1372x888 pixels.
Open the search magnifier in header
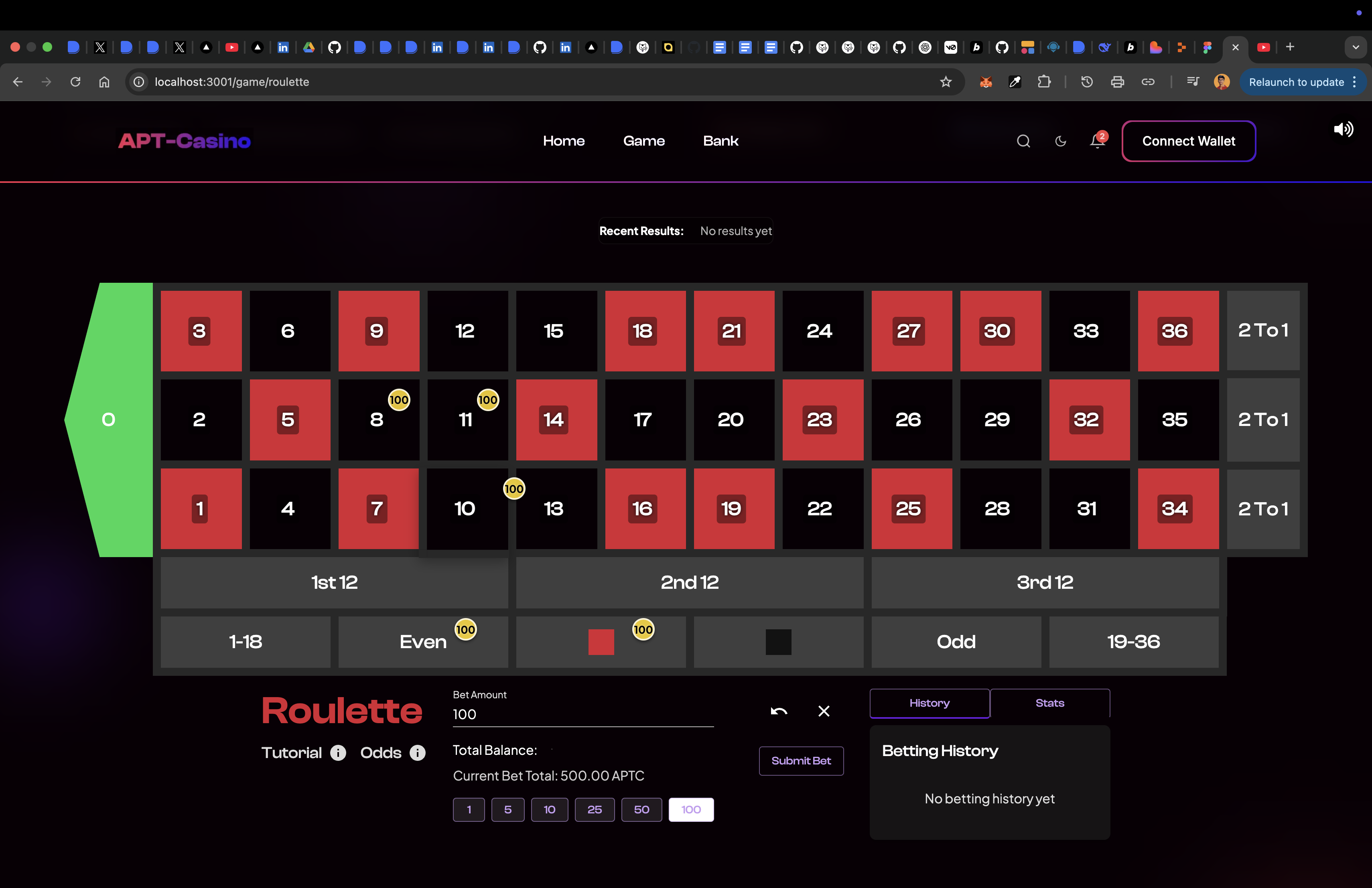pyautogui.click(x=1023, y=141)
